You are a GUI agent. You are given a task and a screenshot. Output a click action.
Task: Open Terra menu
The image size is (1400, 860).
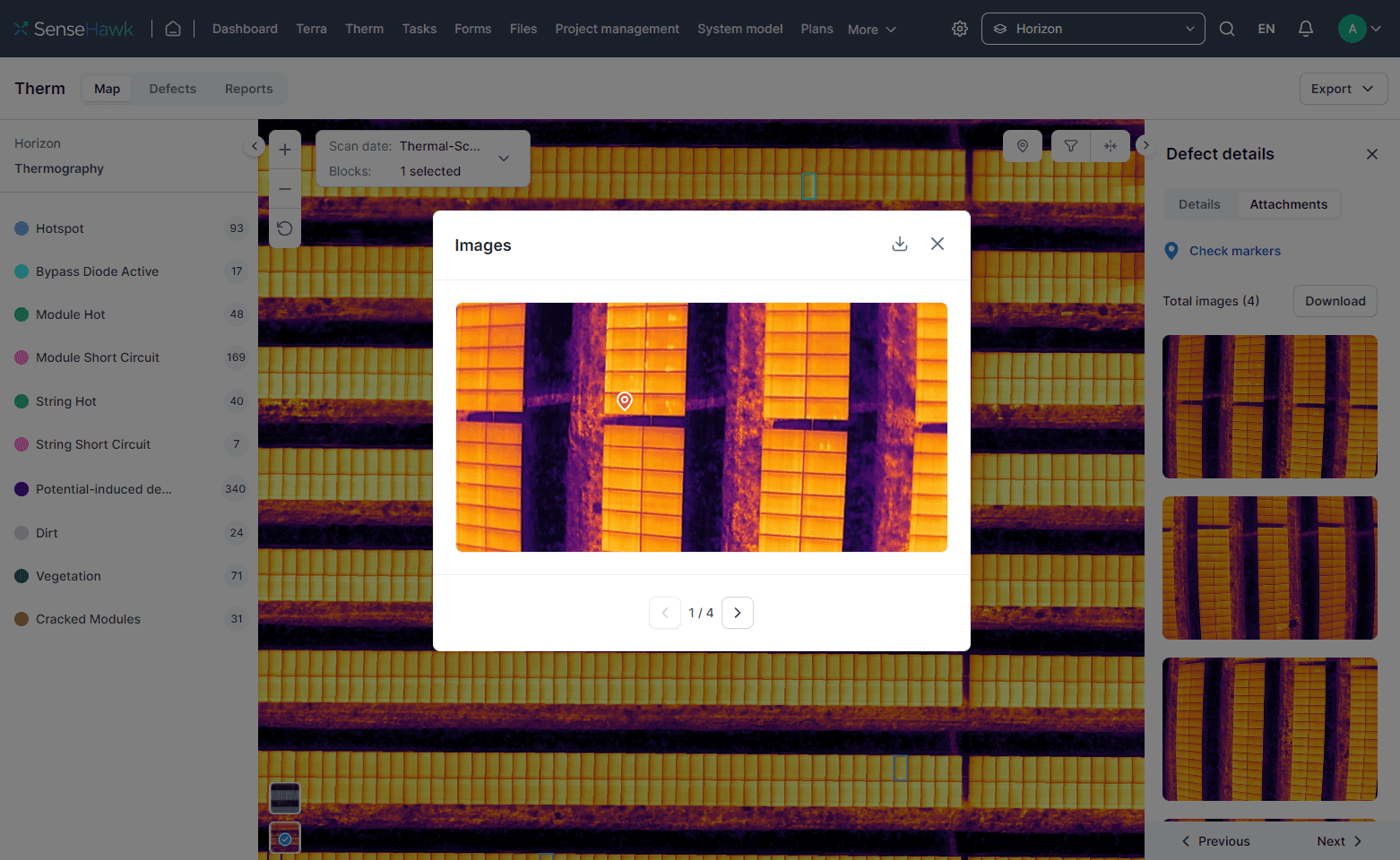(x=311, y=29)
